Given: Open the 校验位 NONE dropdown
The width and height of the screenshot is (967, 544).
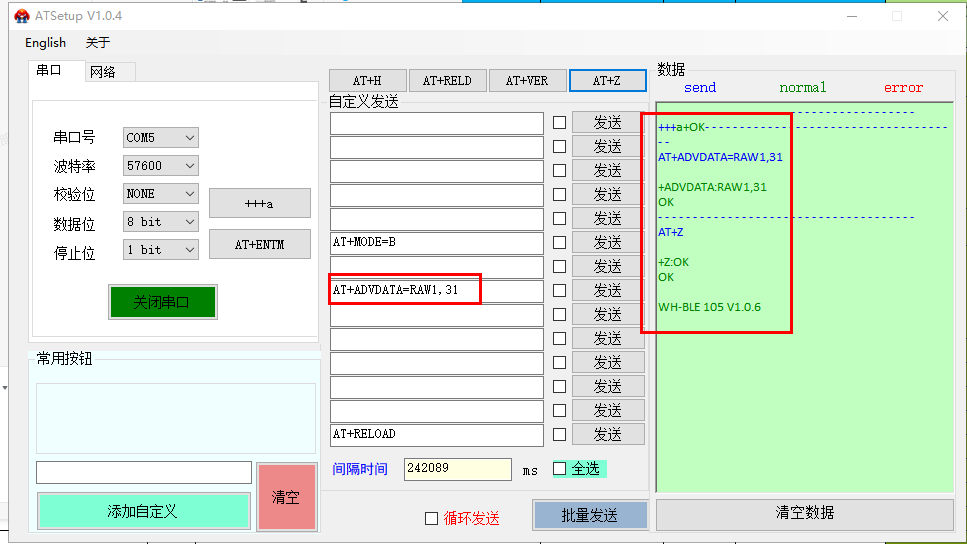Looking at the screenshot, I should pyautogui.click(x=160, y=193).
